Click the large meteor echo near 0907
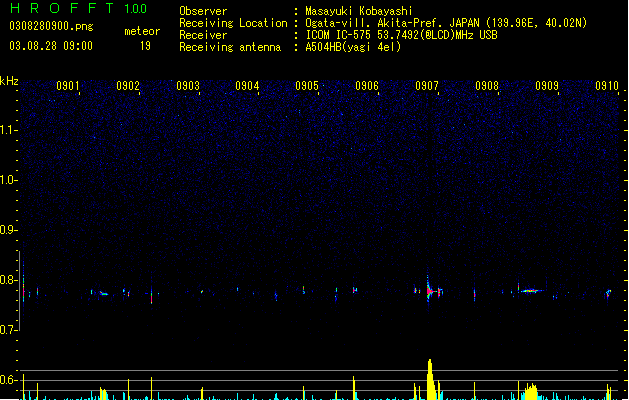629x400 pixels. pos(430,290)
